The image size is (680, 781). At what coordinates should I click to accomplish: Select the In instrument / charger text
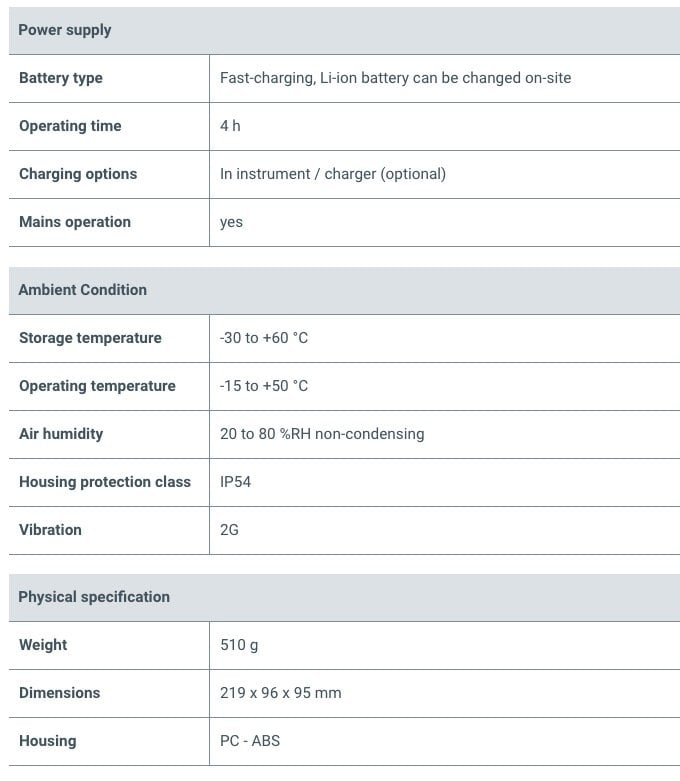[332, 174]
